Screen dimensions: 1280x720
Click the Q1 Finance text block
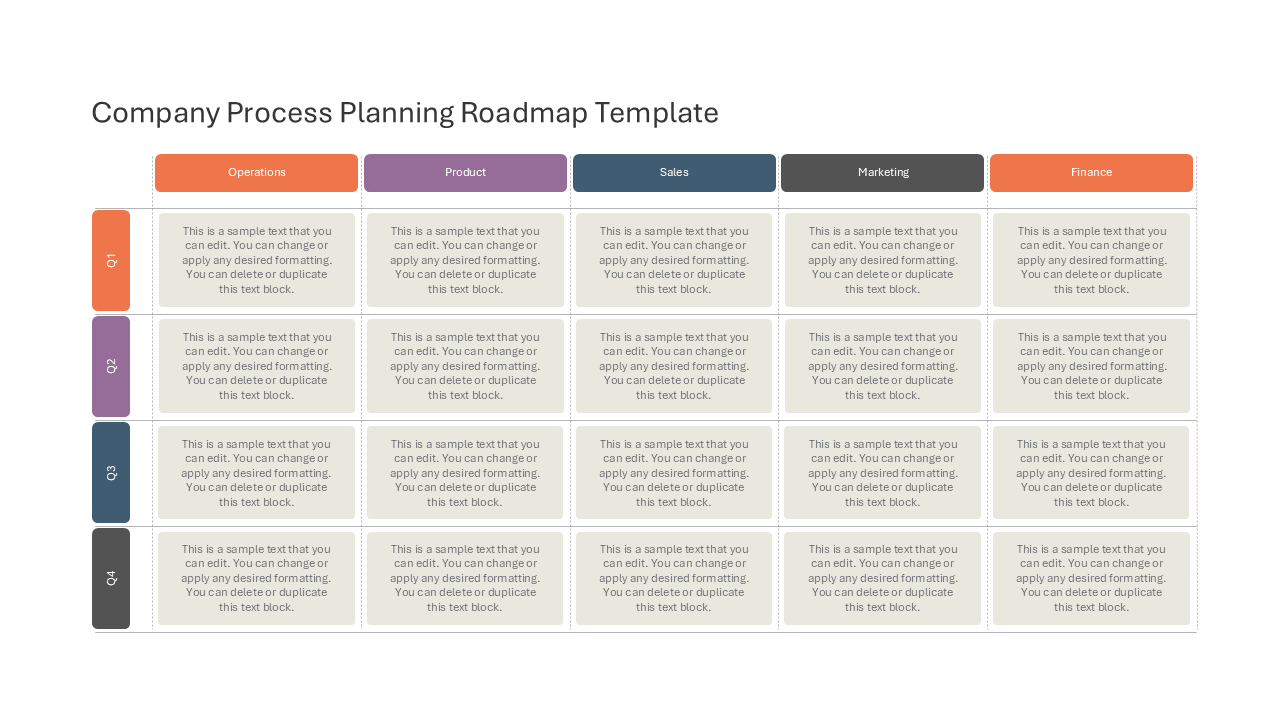1091,260
